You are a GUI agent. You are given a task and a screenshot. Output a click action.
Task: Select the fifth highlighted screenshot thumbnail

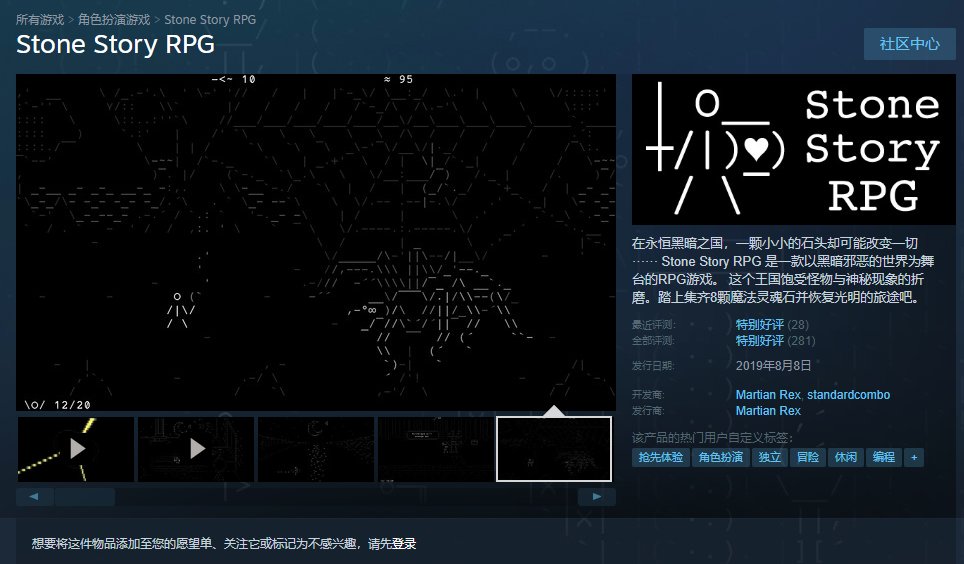tap(554, 449)
